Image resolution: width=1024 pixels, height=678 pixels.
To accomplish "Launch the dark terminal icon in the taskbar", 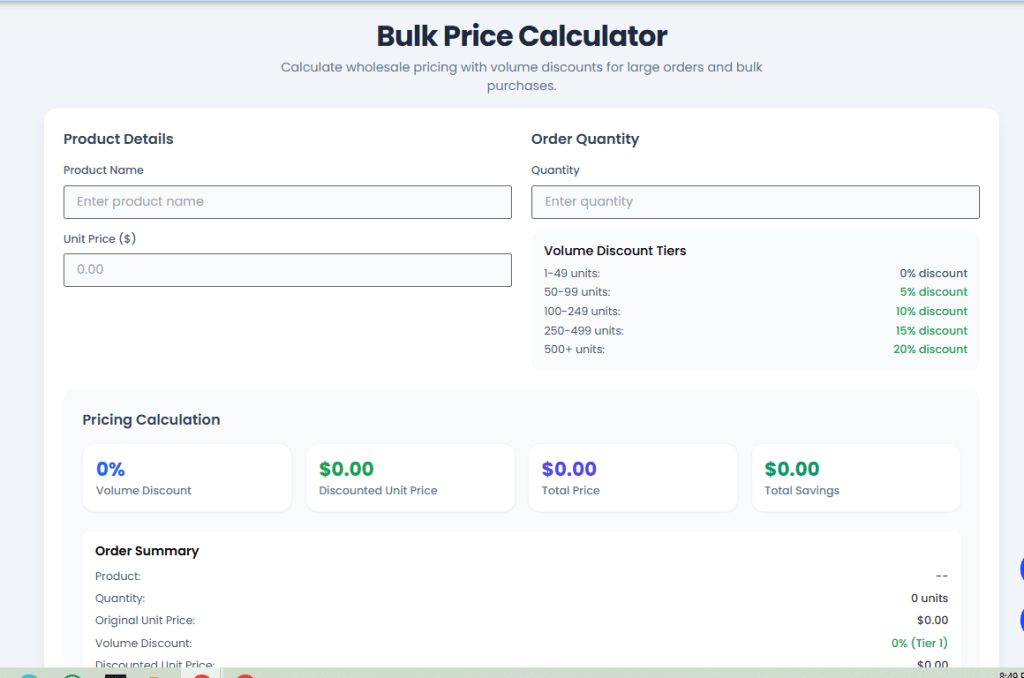I will (114, 675).
